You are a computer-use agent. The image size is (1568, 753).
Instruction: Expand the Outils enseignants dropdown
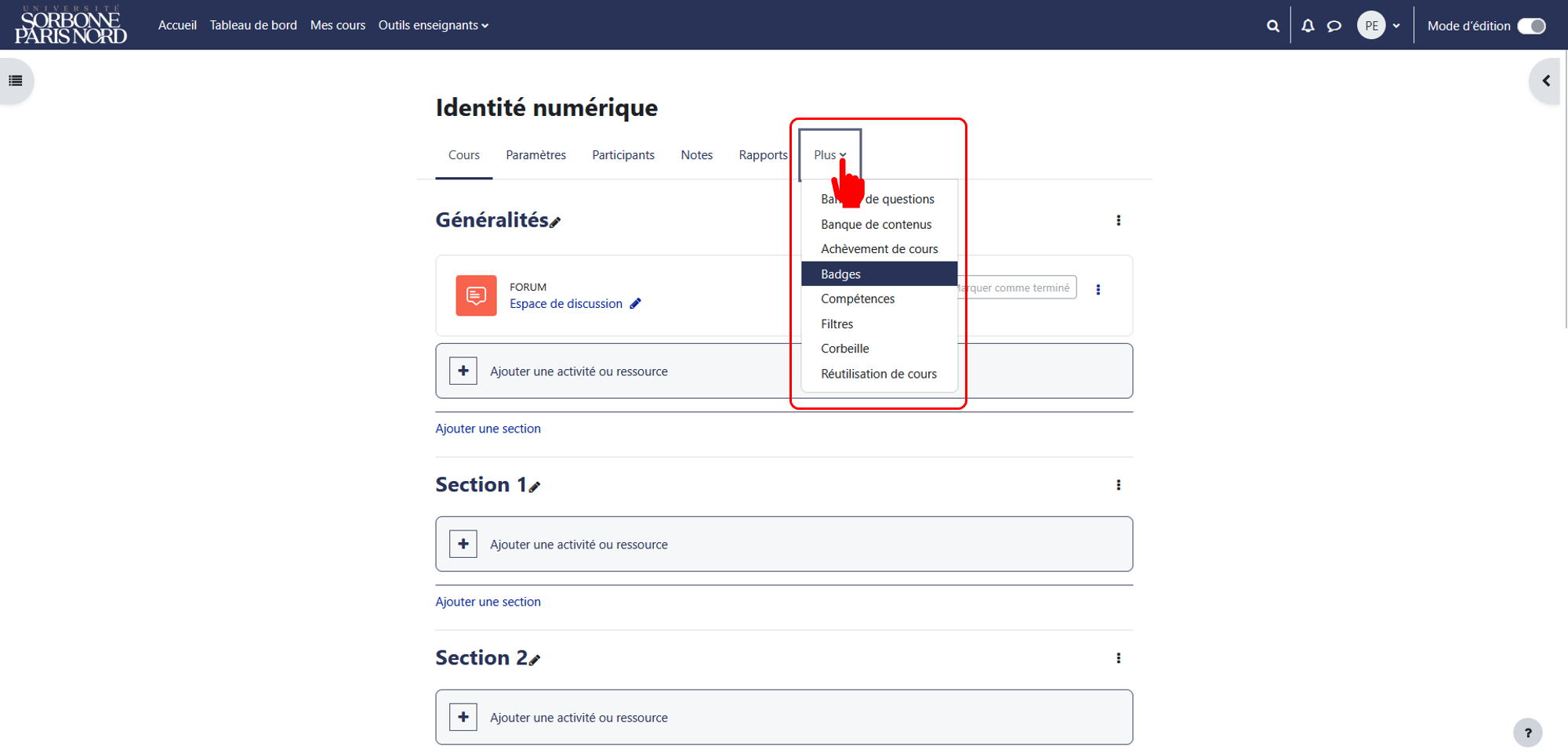tap(434, 25)
